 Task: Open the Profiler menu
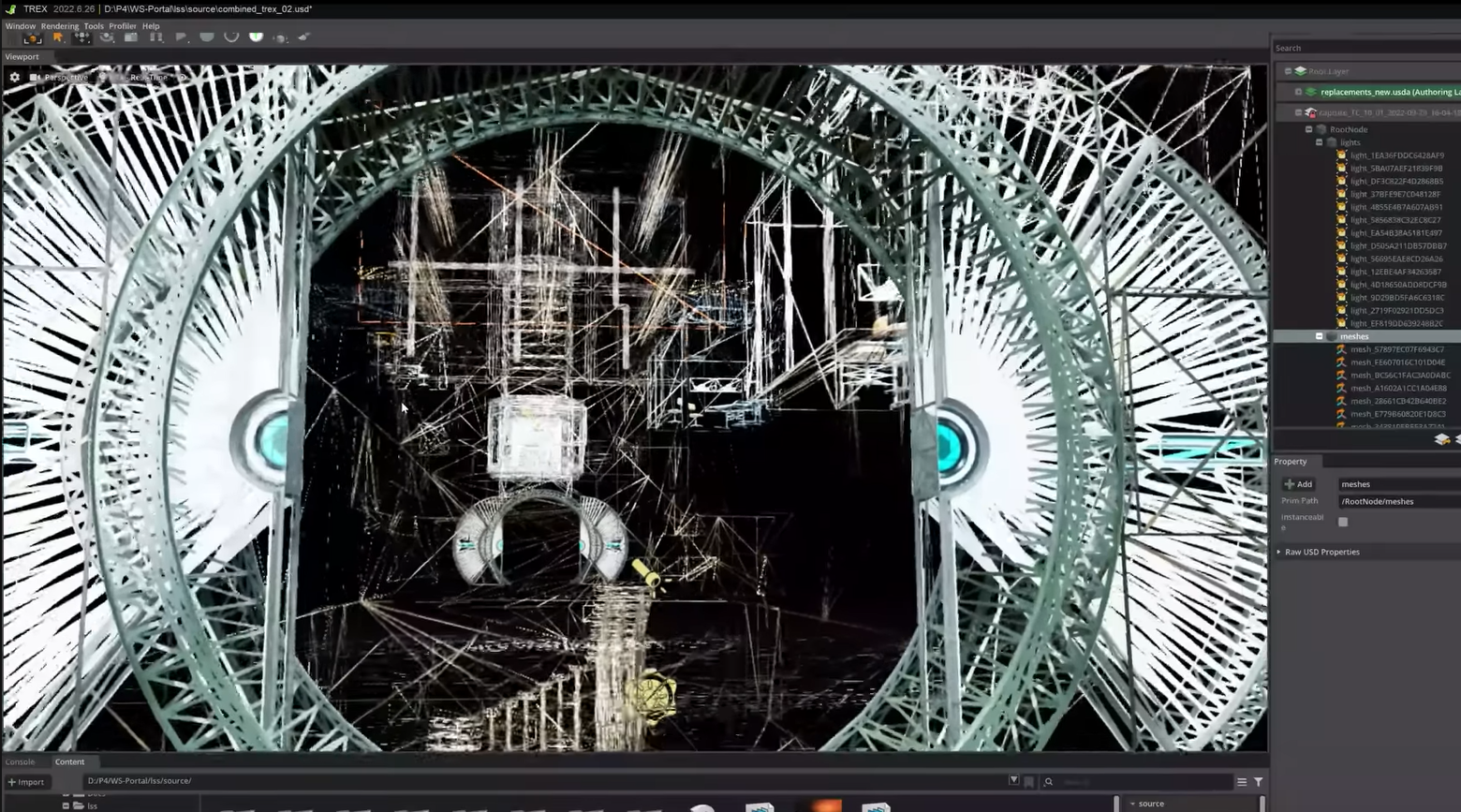(x=123, y=26)
